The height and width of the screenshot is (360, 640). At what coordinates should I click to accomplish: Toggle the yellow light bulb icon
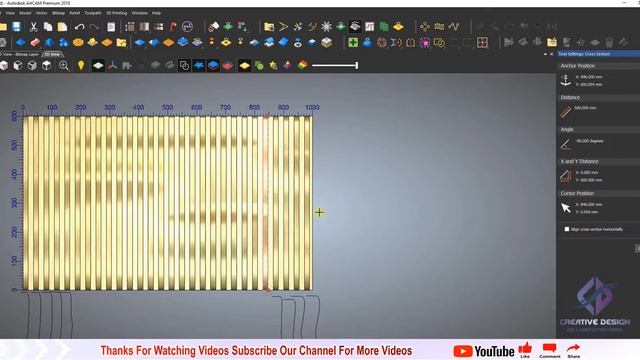click(x=81, y=65)
